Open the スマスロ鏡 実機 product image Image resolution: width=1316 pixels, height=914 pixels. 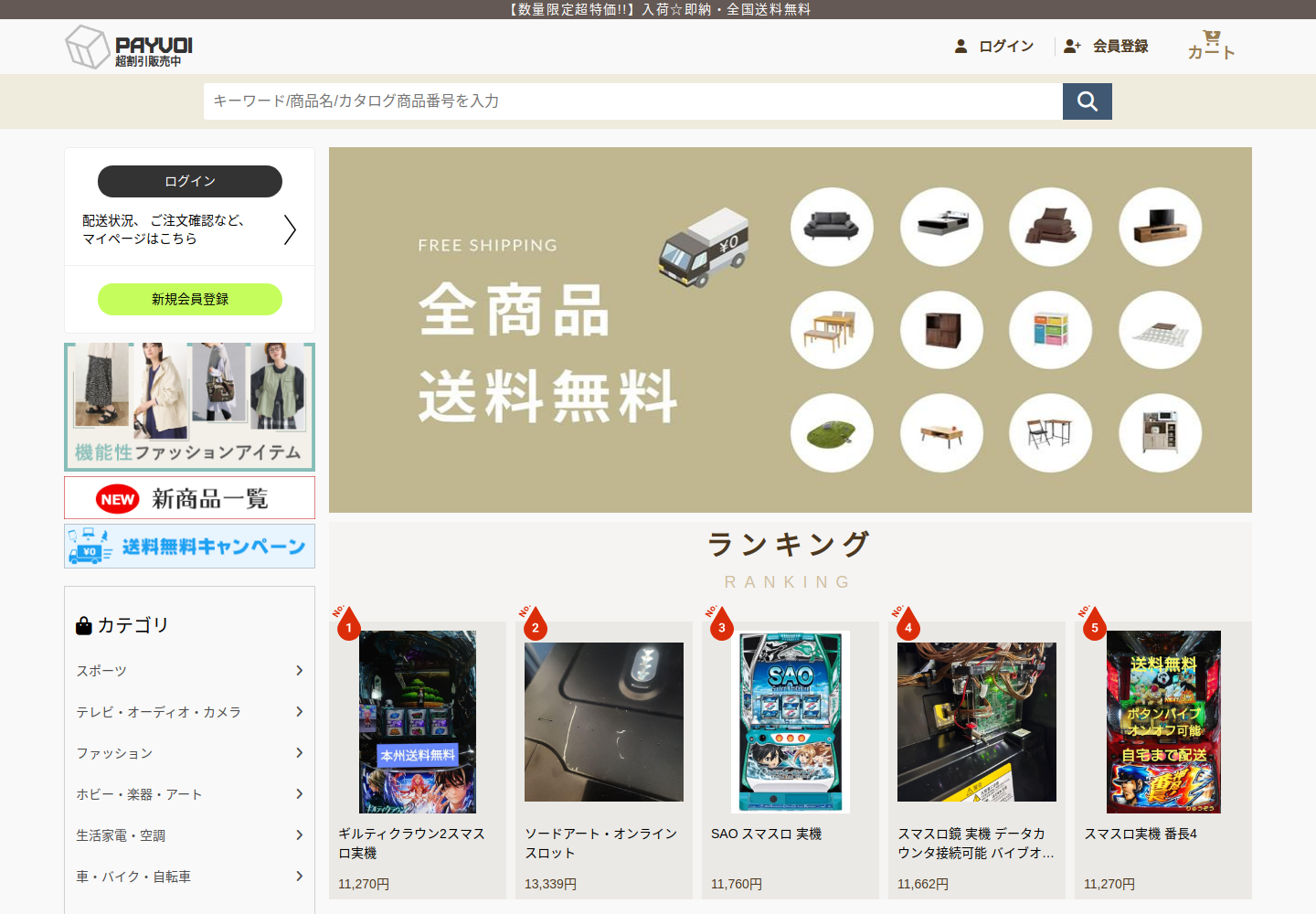point(977,722)
